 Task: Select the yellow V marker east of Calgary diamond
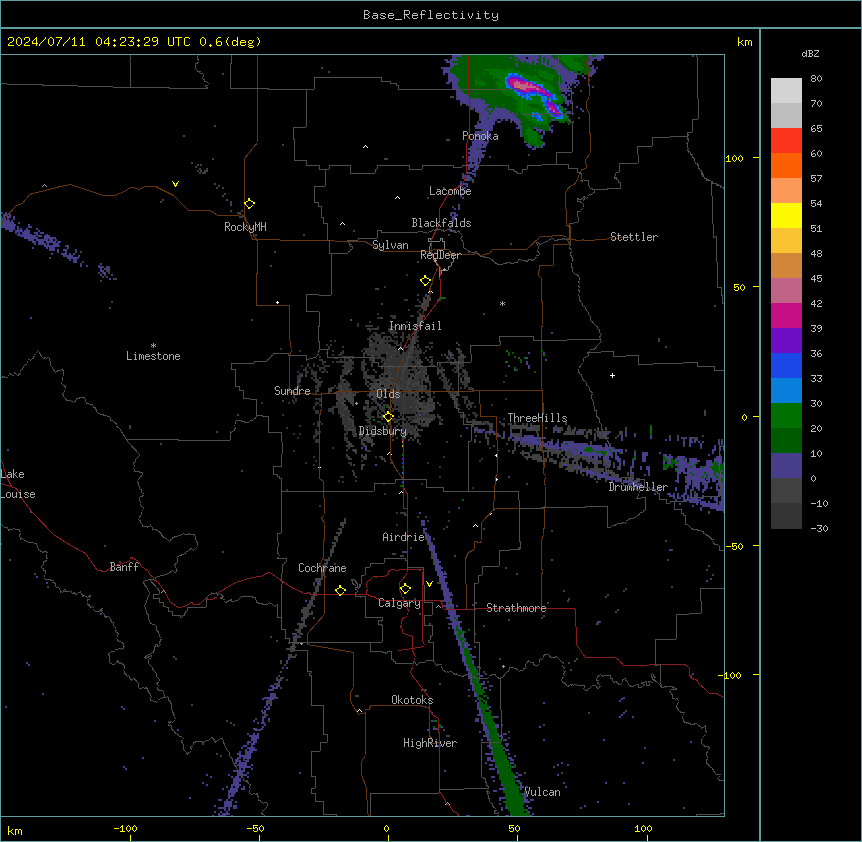pos(429,584)
